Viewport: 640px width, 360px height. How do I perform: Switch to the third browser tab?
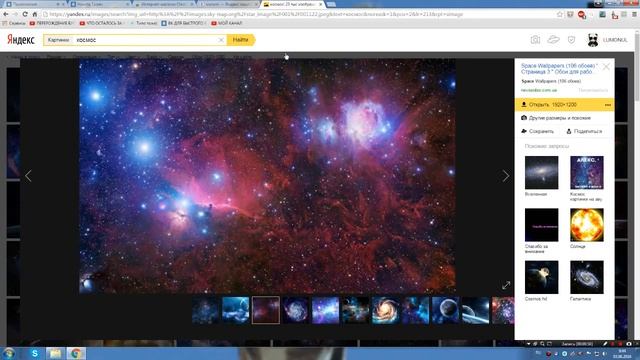[164, 4]
